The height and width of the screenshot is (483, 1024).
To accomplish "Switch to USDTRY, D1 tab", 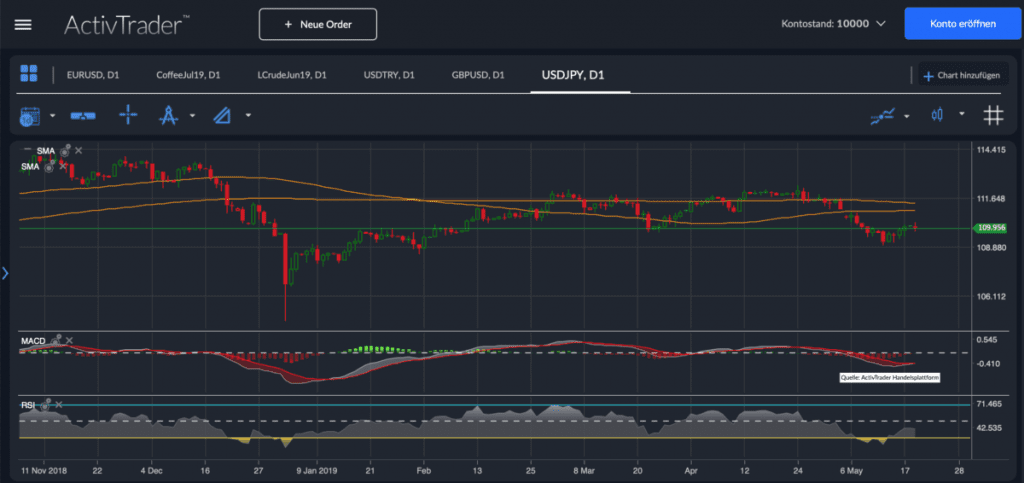I will pyautogui.click(x=389, y=75).
